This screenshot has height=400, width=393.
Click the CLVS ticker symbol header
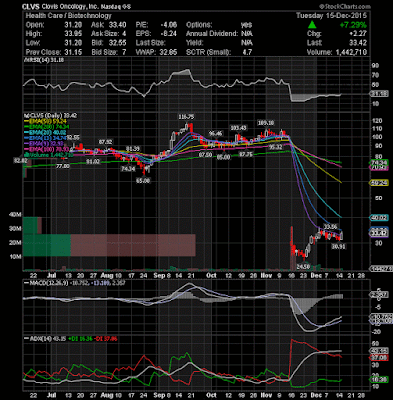click(x=30, y=7)
